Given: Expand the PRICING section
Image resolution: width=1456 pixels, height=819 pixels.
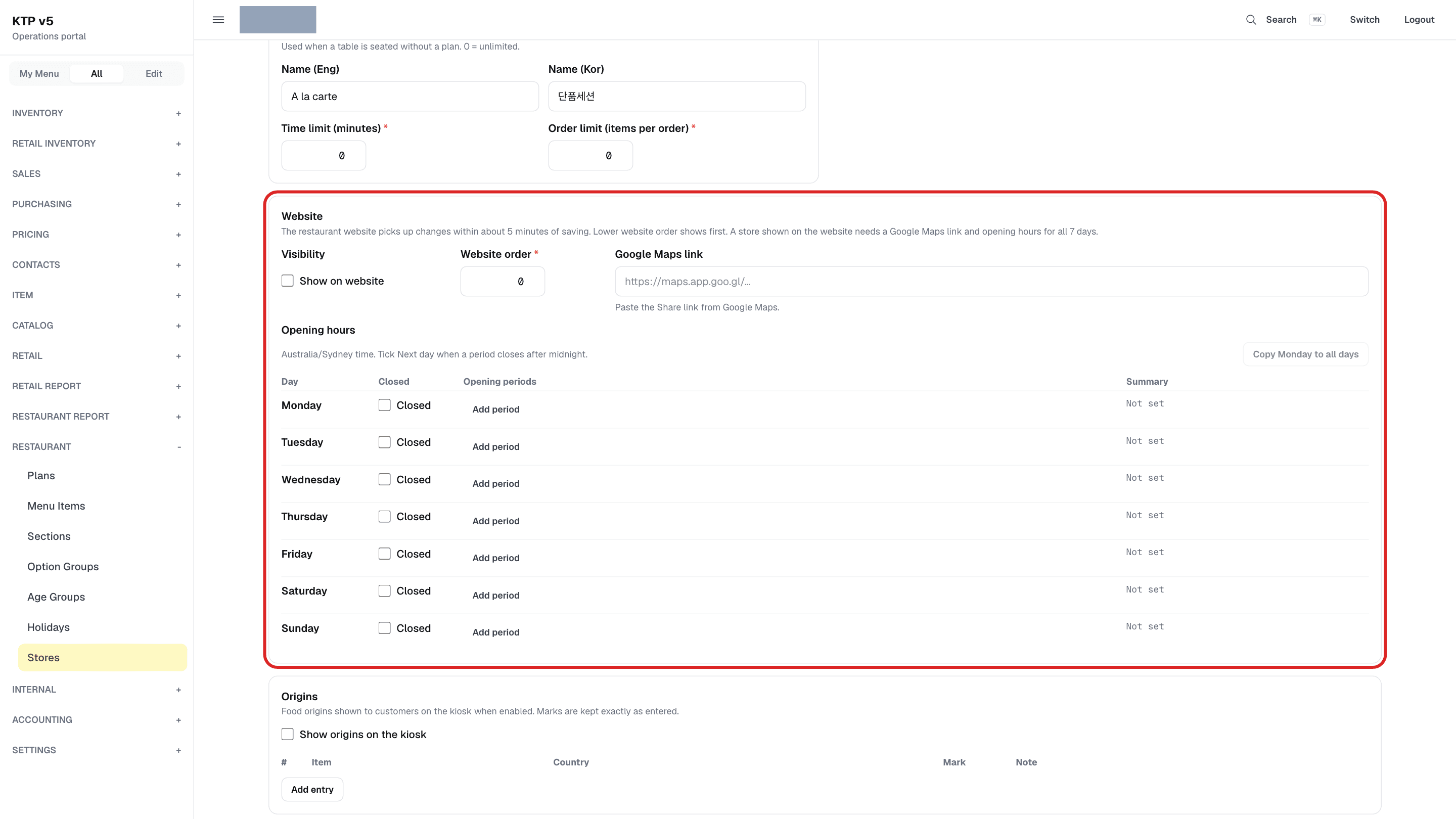Looking at the screenshot, I should pyautogui.click(x=97, y=235).
